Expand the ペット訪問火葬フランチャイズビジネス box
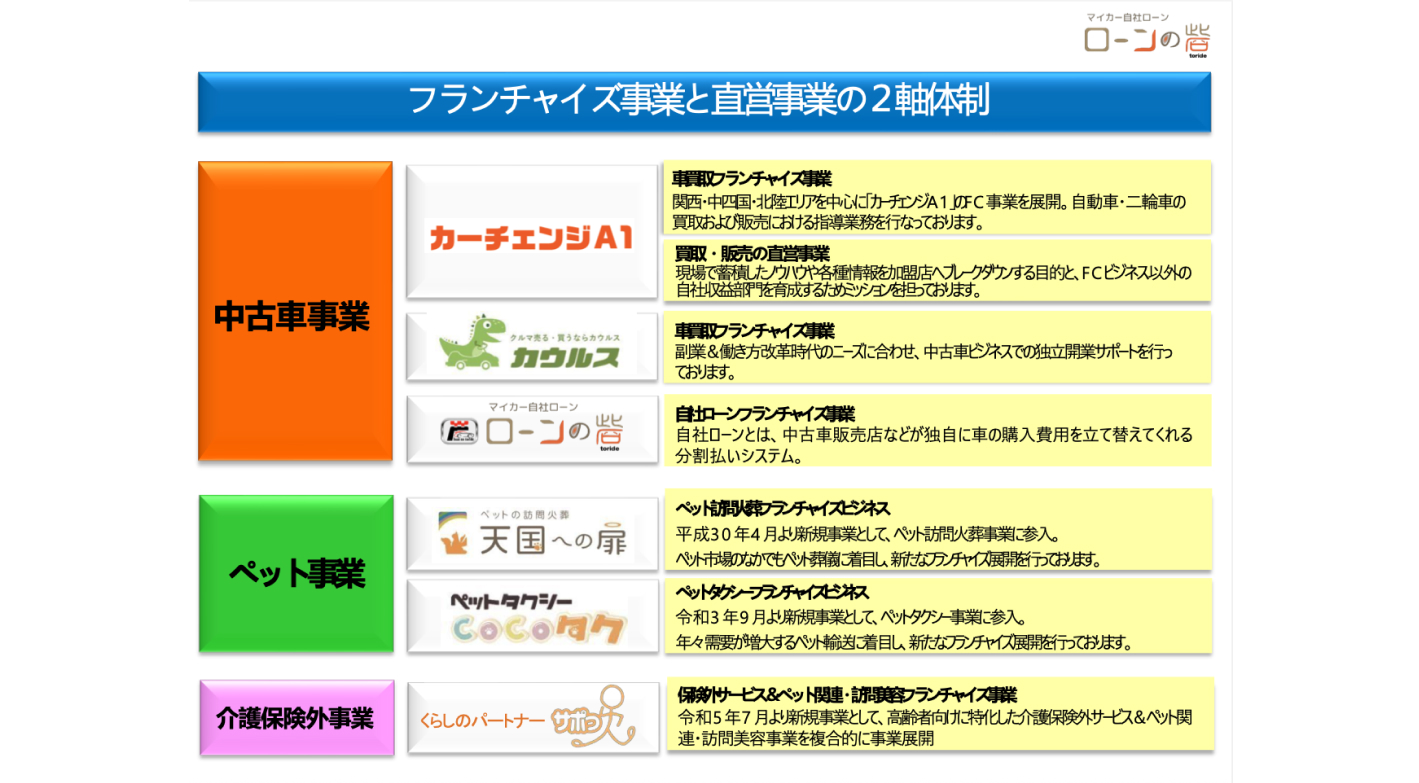Viewport: 1419px width, 783px height. [x=940, y=530]
